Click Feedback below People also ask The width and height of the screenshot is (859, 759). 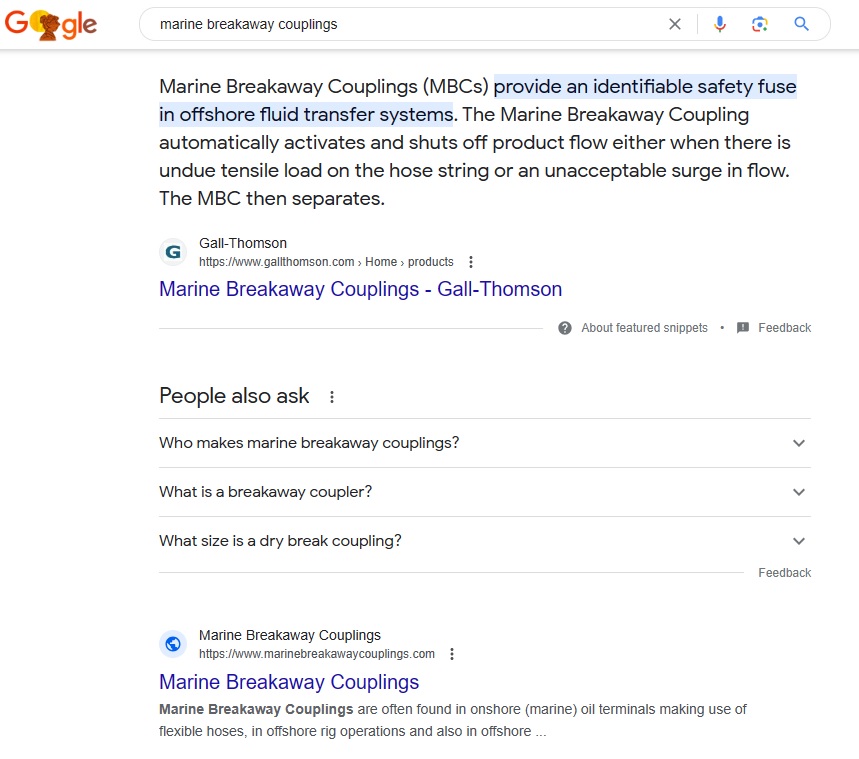click(x=784, y=573)
